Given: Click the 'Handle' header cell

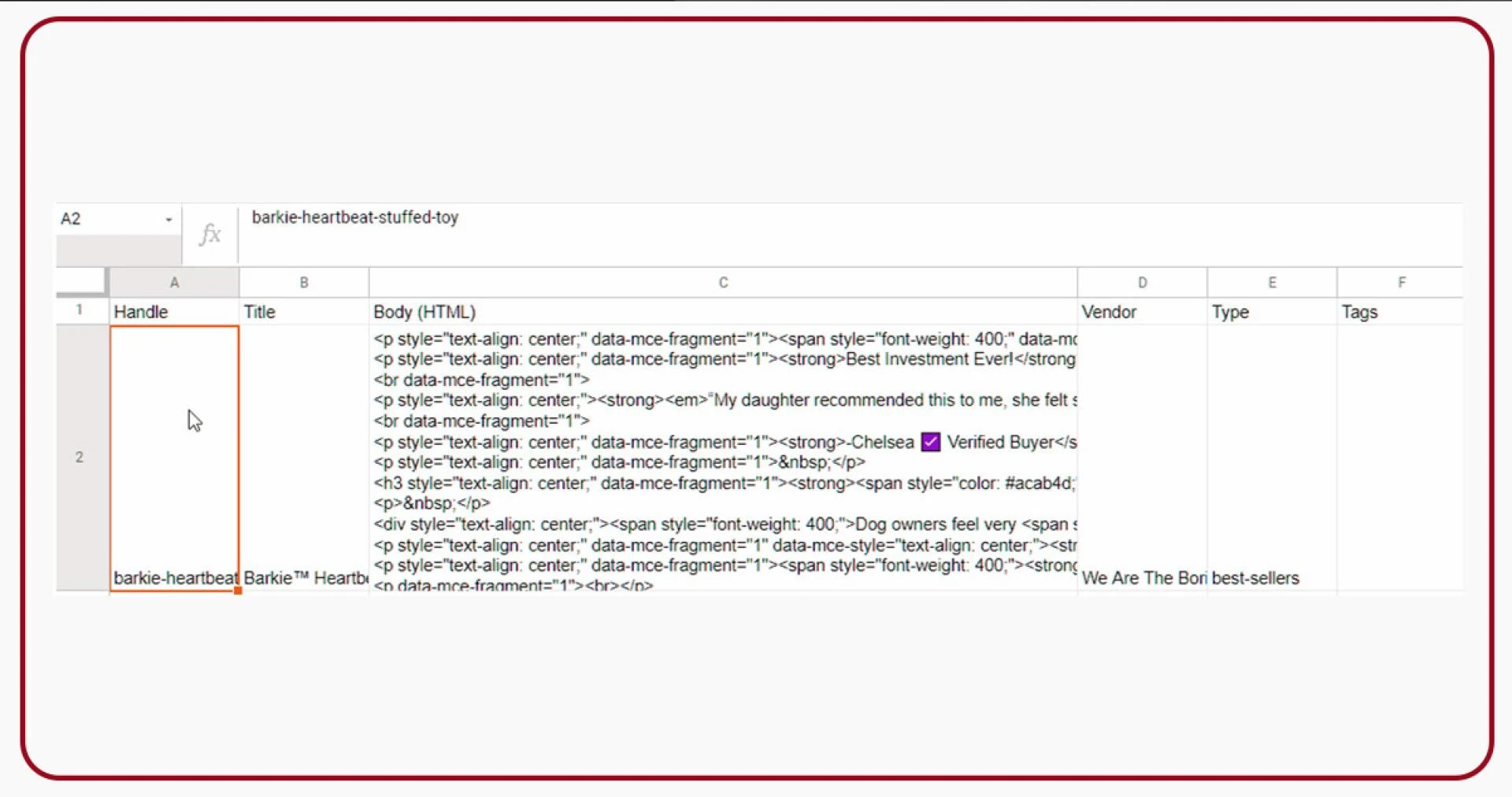Looking at the screenshot, I should point(174,311).
